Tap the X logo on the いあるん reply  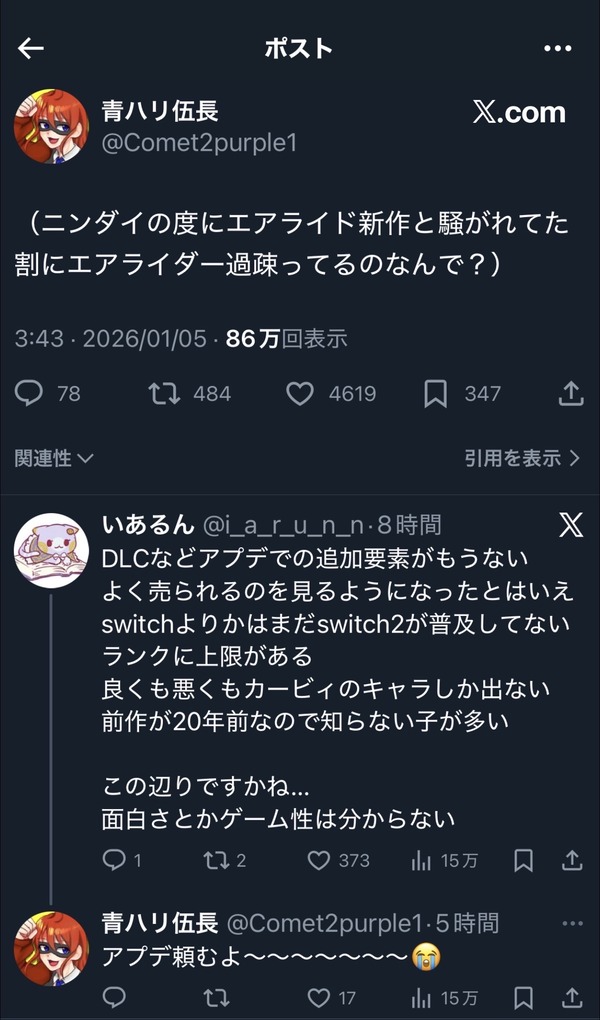[x=570, y=526]
